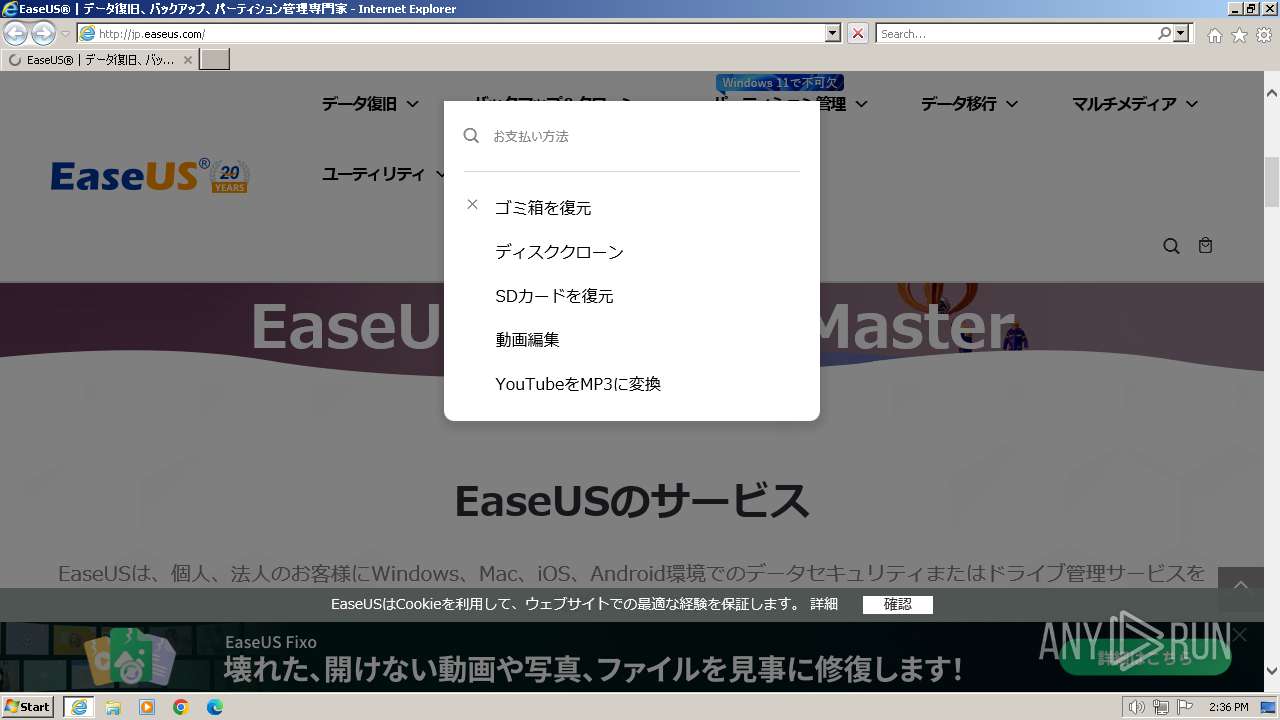Launch Chrome from taskbar

181,707
